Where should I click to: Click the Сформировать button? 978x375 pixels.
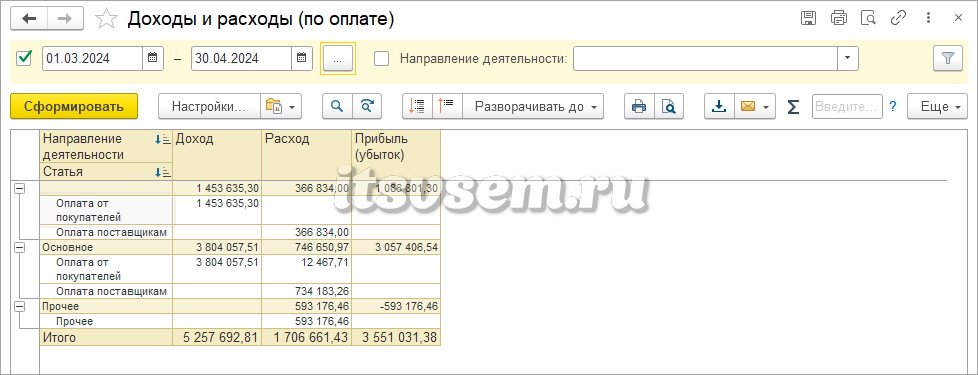pos(74,107)
